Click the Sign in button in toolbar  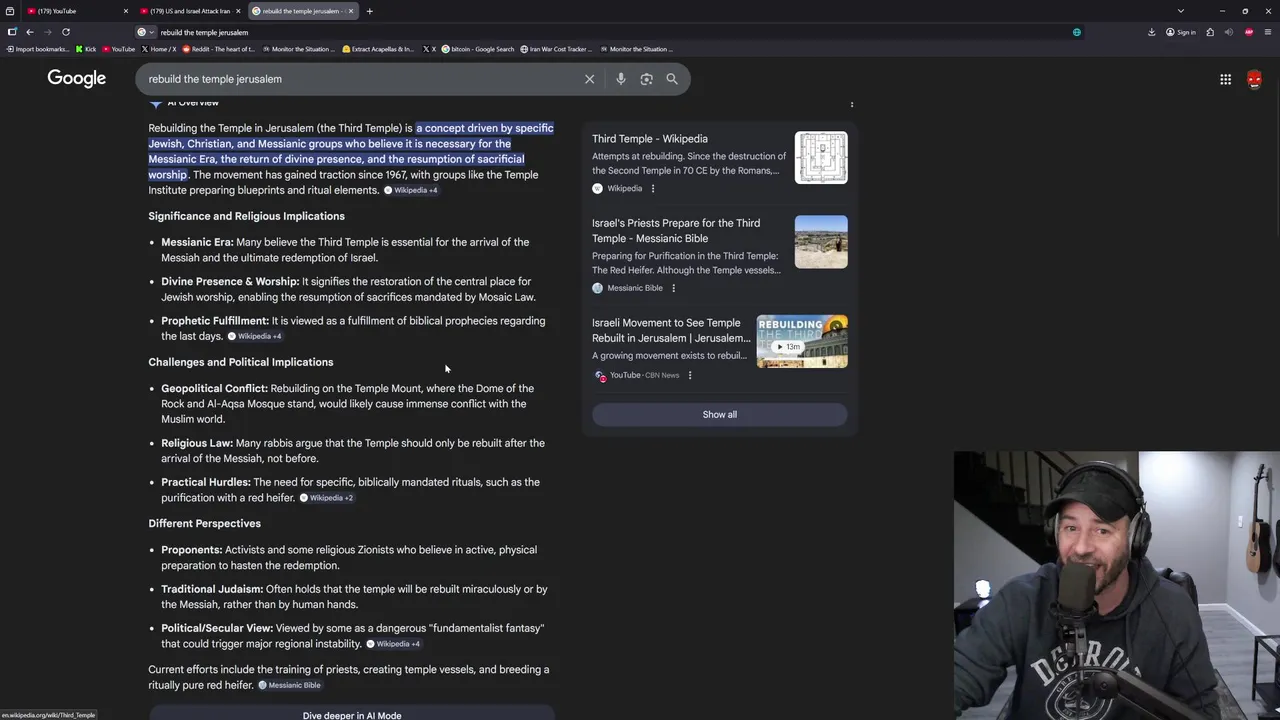[x=1181, y=32]
